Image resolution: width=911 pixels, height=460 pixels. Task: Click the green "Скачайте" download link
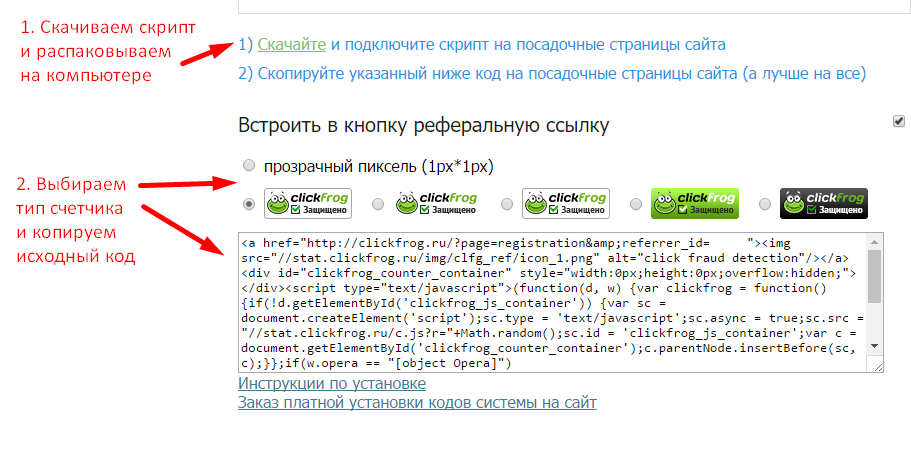pyautogui.click(x=292, y=45)
